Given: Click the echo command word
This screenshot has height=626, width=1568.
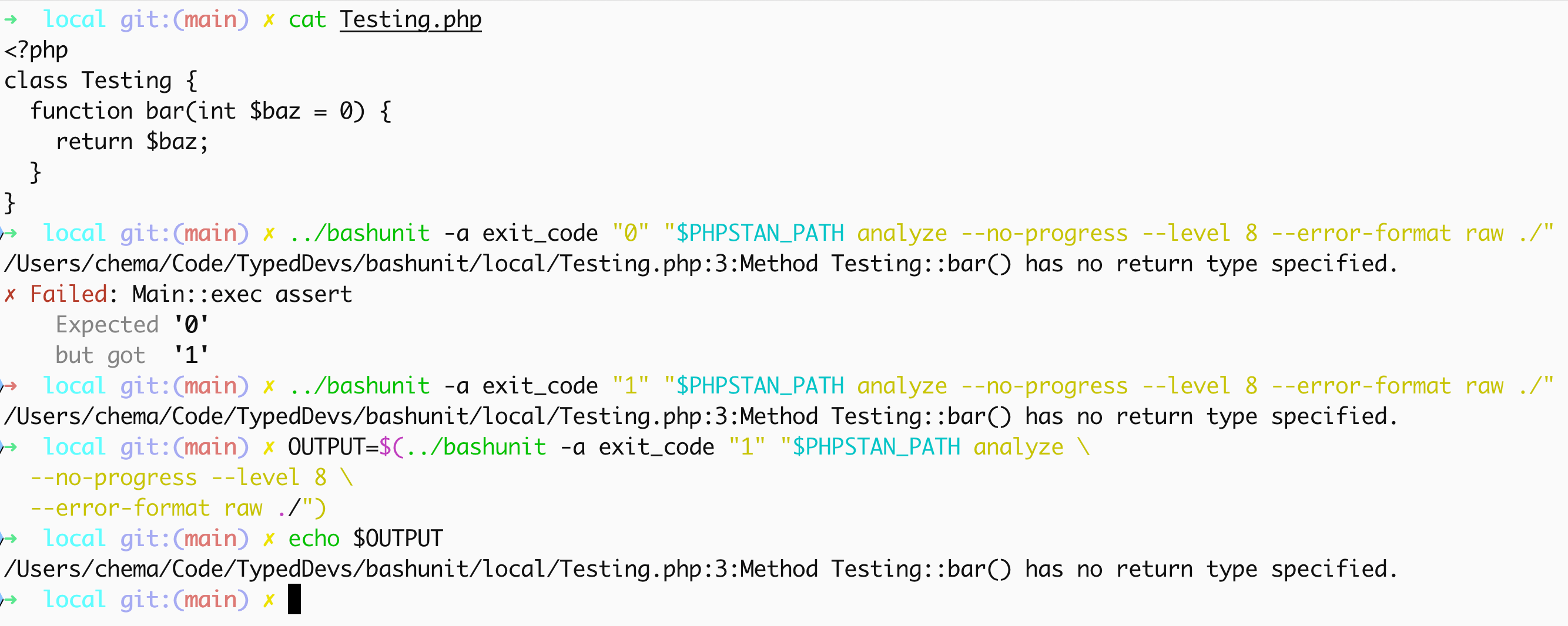Looking at the screenshot, I should tap(314, 539).
